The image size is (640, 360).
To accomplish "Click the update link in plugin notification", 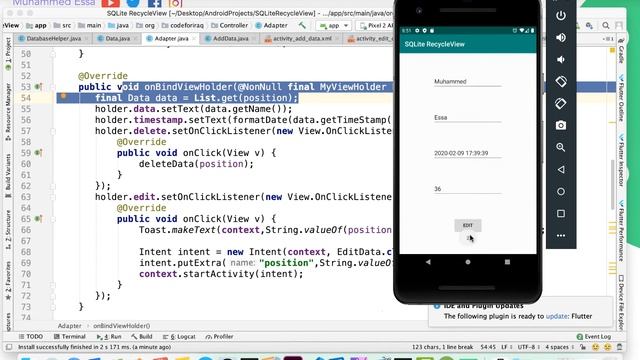I will [x=556, y=316].
